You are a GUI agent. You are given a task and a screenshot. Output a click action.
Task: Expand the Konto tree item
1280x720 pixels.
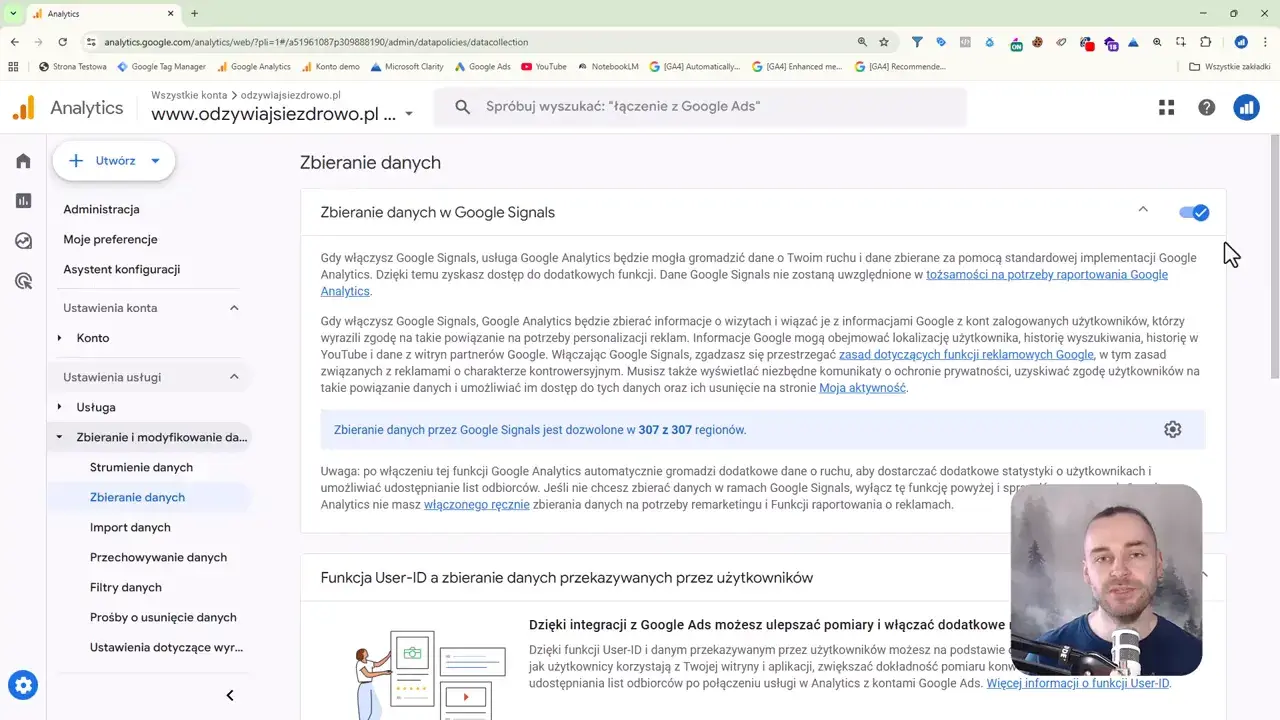[59, 338]
